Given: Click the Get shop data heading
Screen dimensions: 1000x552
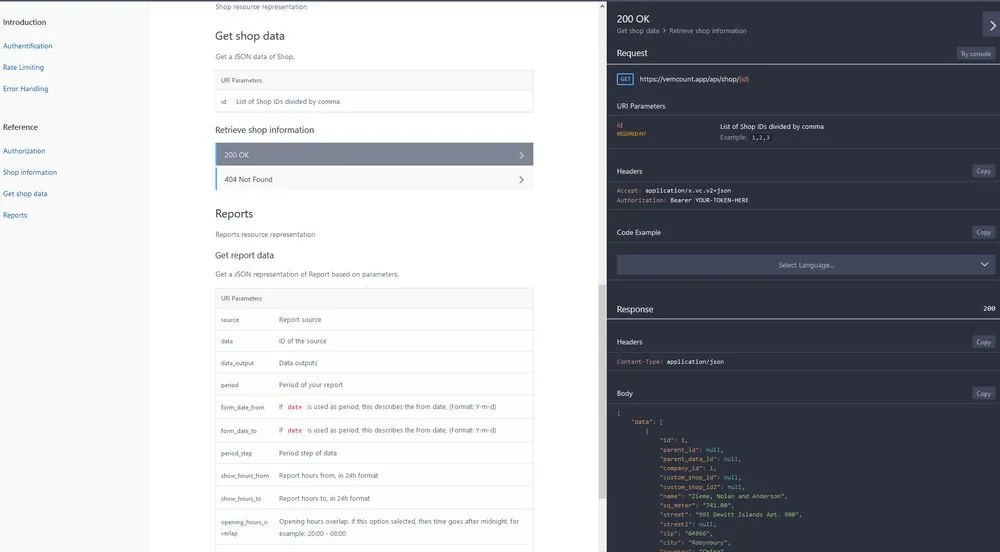Looking at the screenshot, I should tap(249, 36).
